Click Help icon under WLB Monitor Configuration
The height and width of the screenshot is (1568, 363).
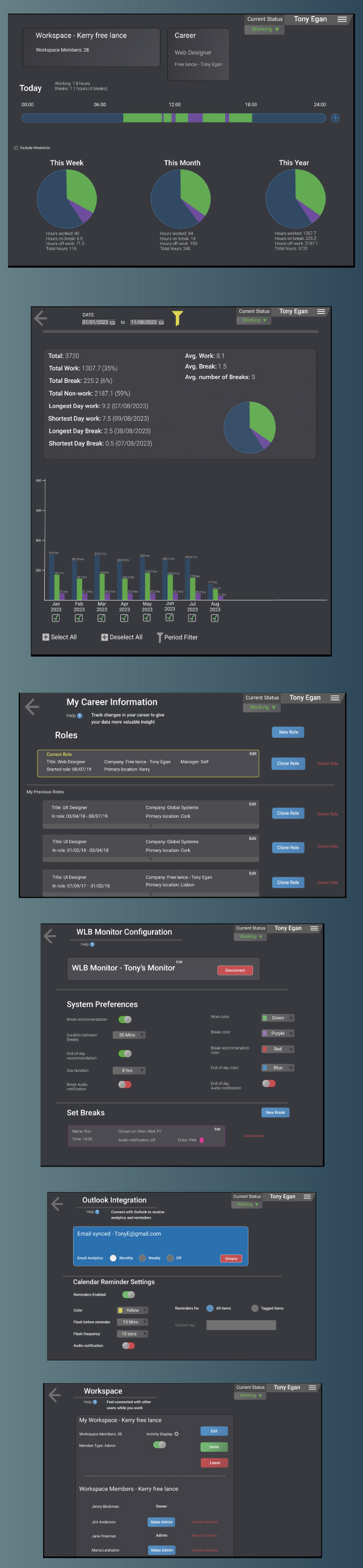click(92, 945)
